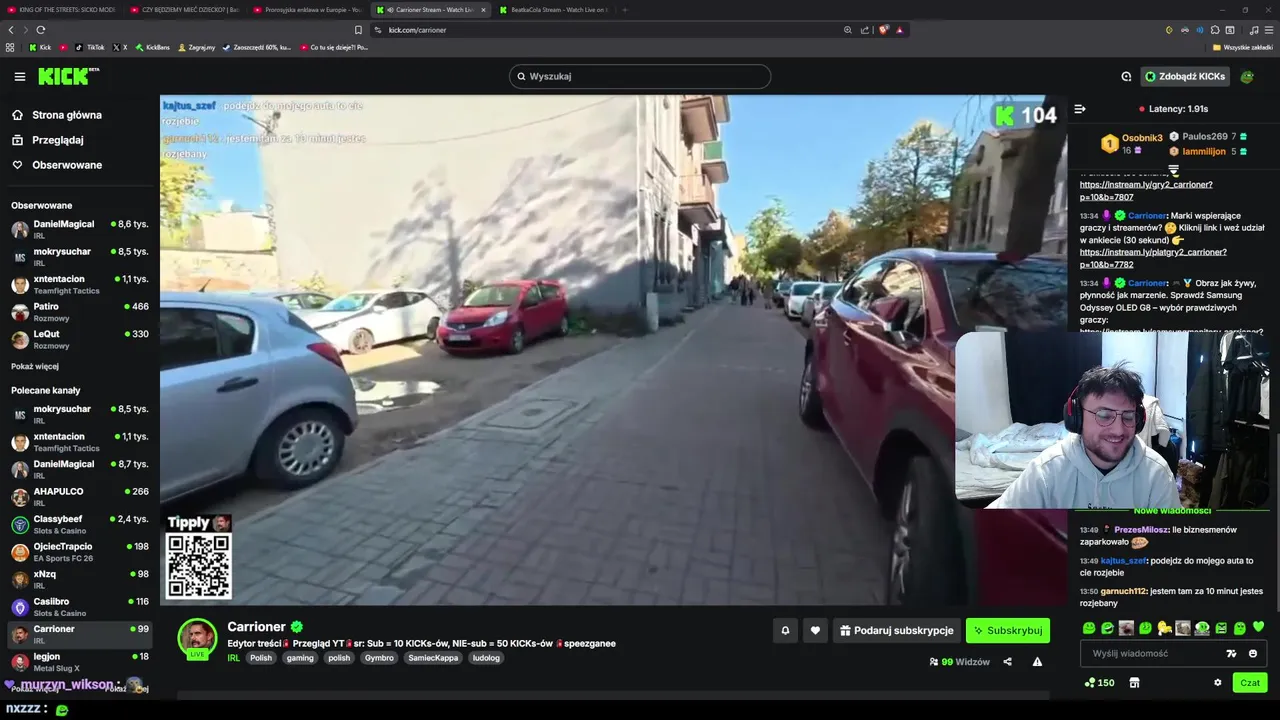Click Carrioner streamer avatar with LIVE badge

coord(197,640)
